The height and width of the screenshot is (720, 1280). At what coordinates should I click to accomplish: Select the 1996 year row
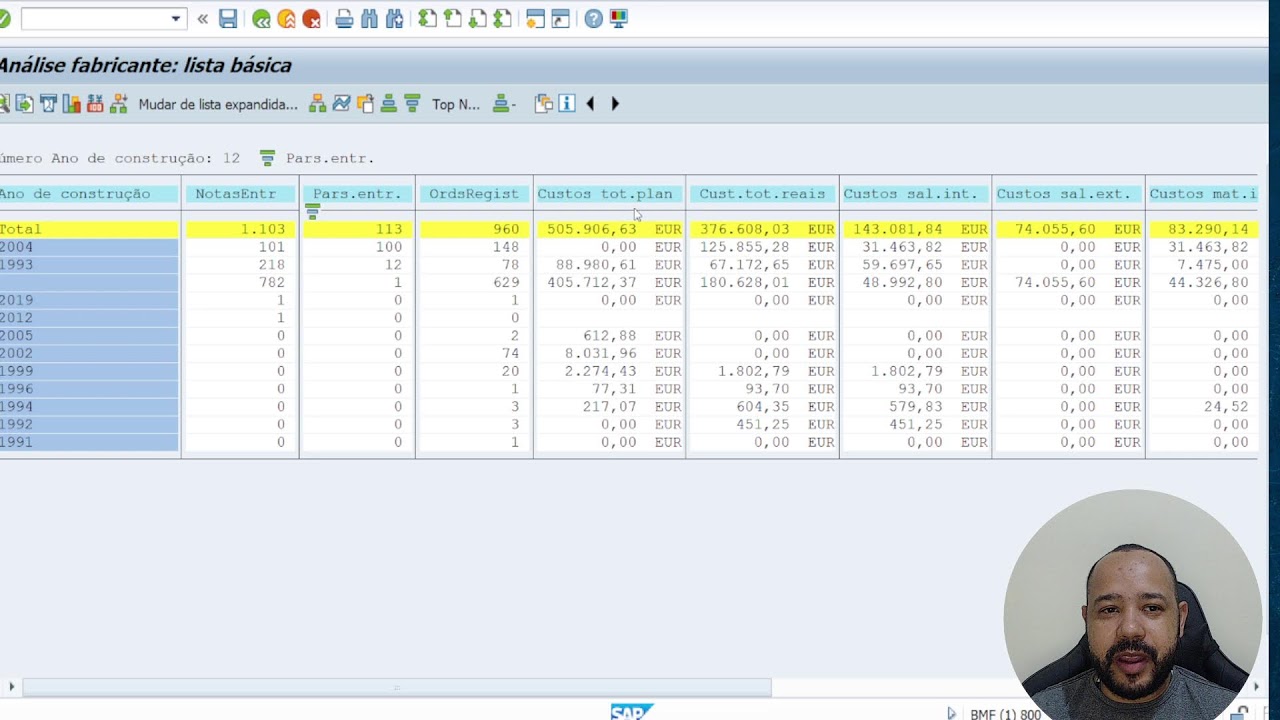(89, 389)
